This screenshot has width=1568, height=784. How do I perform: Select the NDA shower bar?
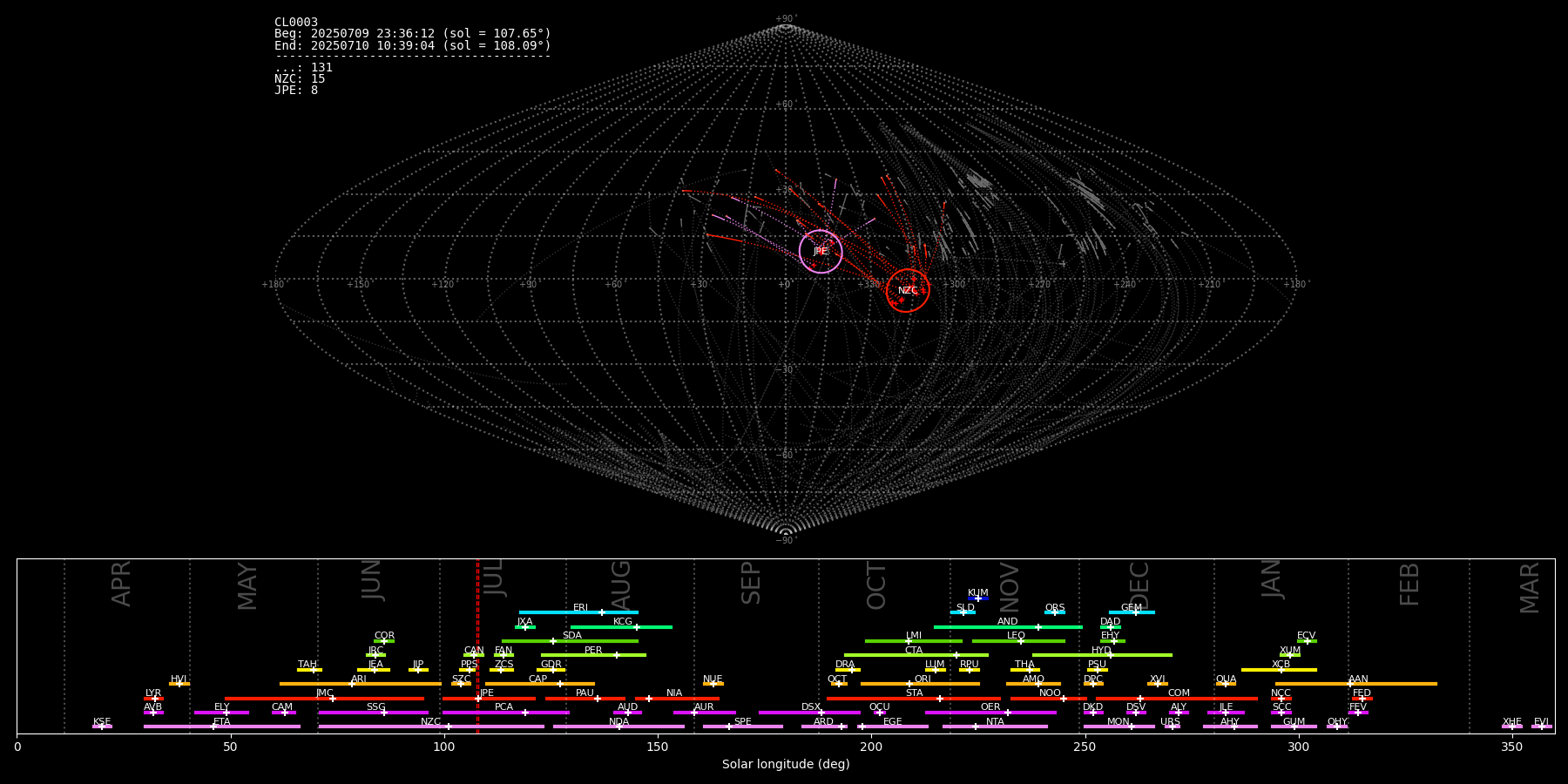[x=618, y=727]
